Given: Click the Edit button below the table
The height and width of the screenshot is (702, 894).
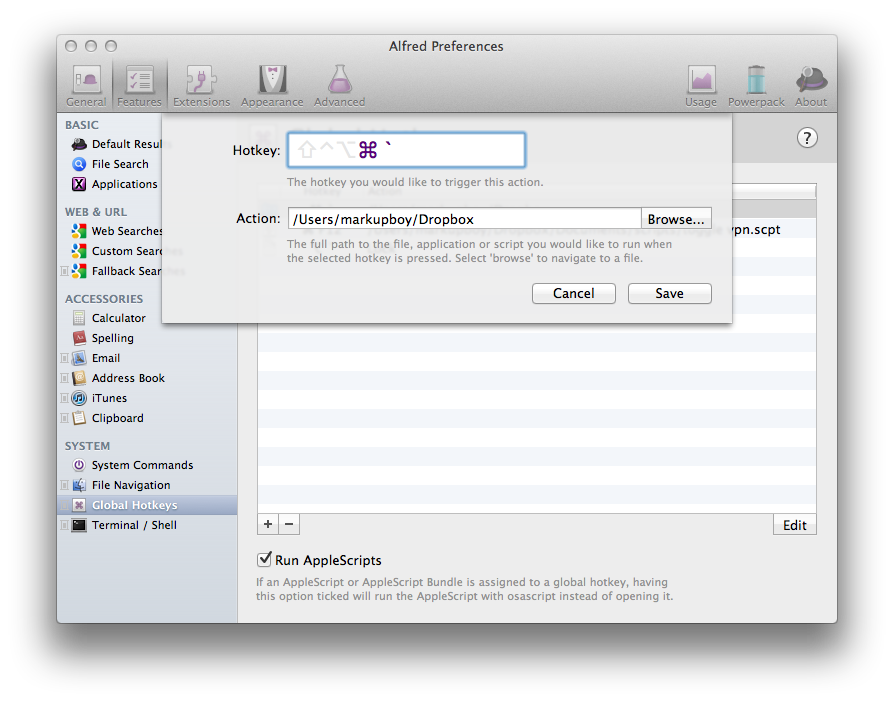Looking at the screenshot, I should pyautogui.click(x=795, y=525).
